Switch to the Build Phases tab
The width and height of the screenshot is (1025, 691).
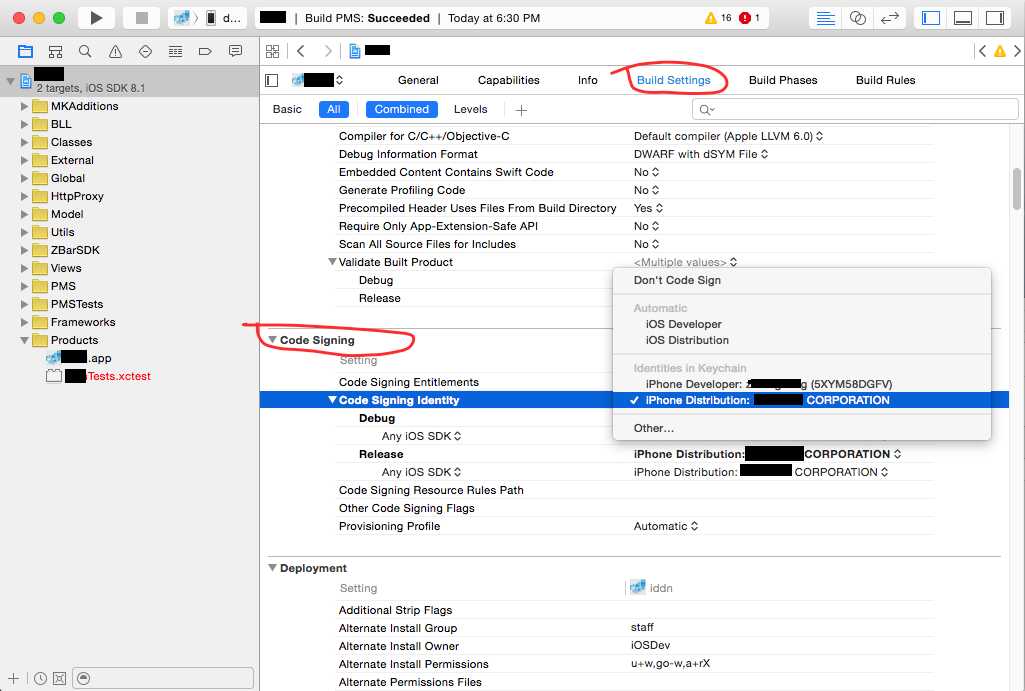click(783, 80)
